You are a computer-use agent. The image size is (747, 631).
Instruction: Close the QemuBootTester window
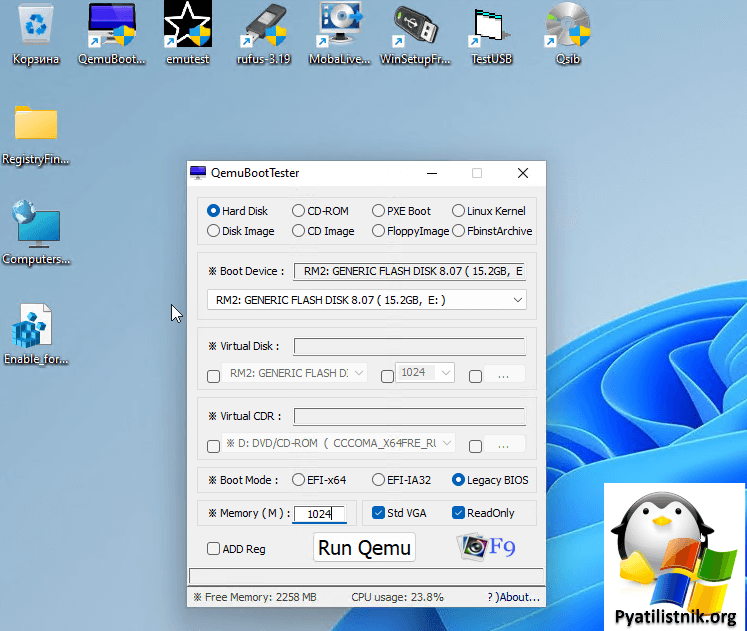pos(523,173)
